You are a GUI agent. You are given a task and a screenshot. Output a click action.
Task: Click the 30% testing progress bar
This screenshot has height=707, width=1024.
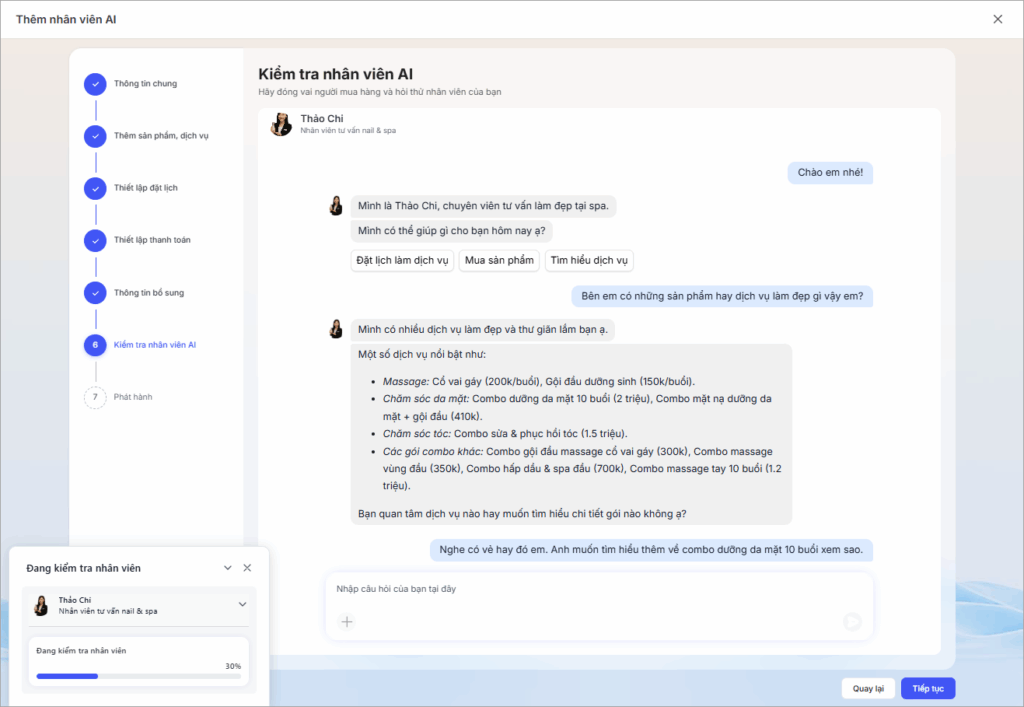[x=138, y=676]
